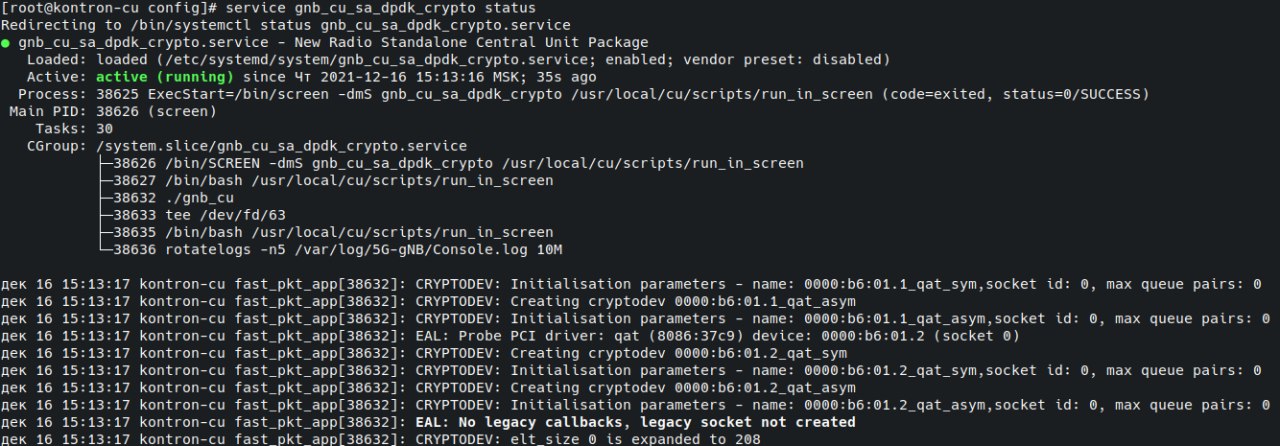Click the green status dot before service name
1280x446 pixels.
click(x=6, y=43)
